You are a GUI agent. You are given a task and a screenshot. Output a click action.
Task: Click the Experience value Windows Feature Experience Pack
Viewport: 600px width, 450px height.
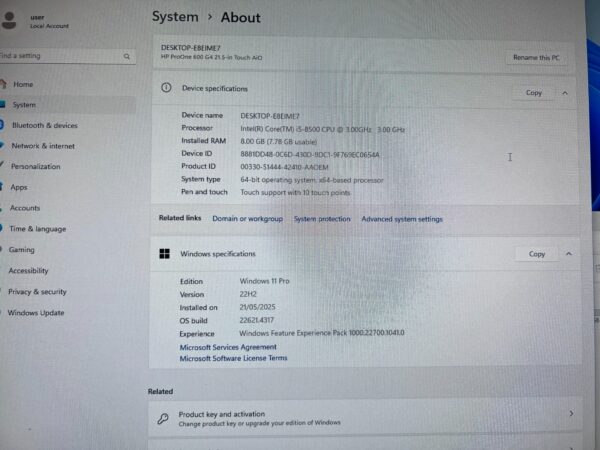(x=322, y=333)
